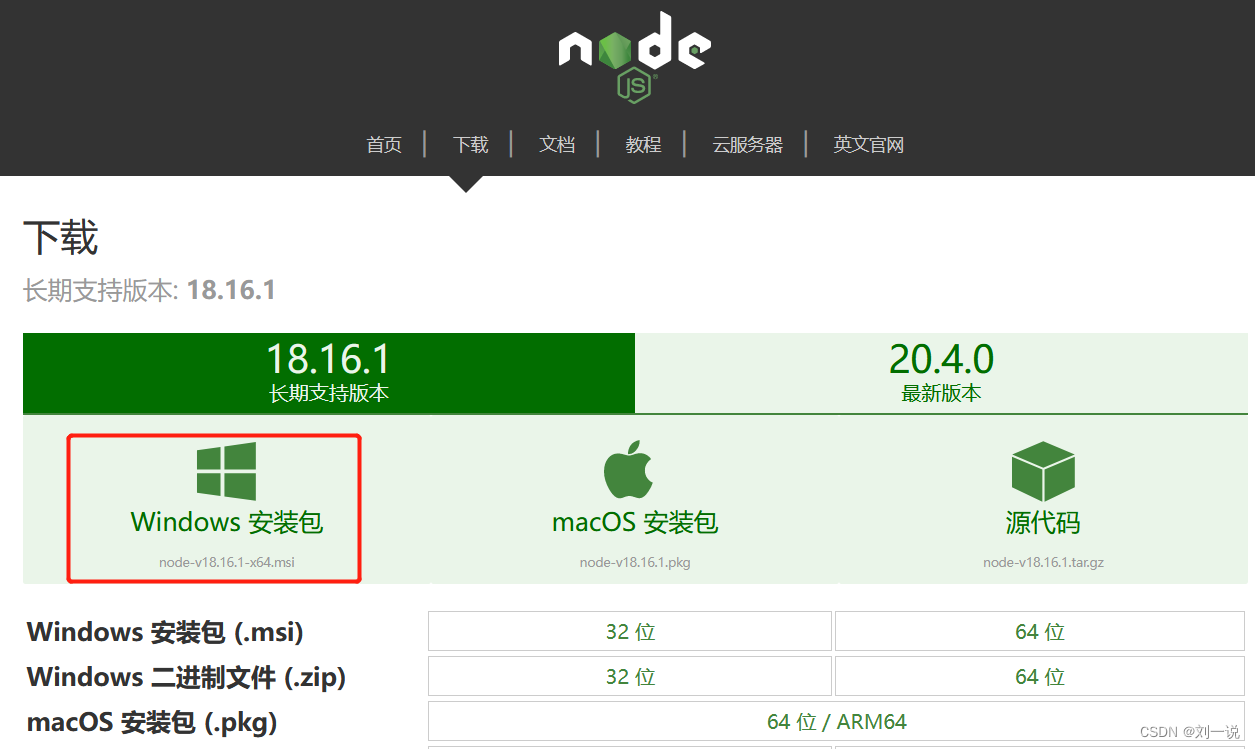Click the source code box icon
Screen dimensions: 1255x749
[1043, 471]
